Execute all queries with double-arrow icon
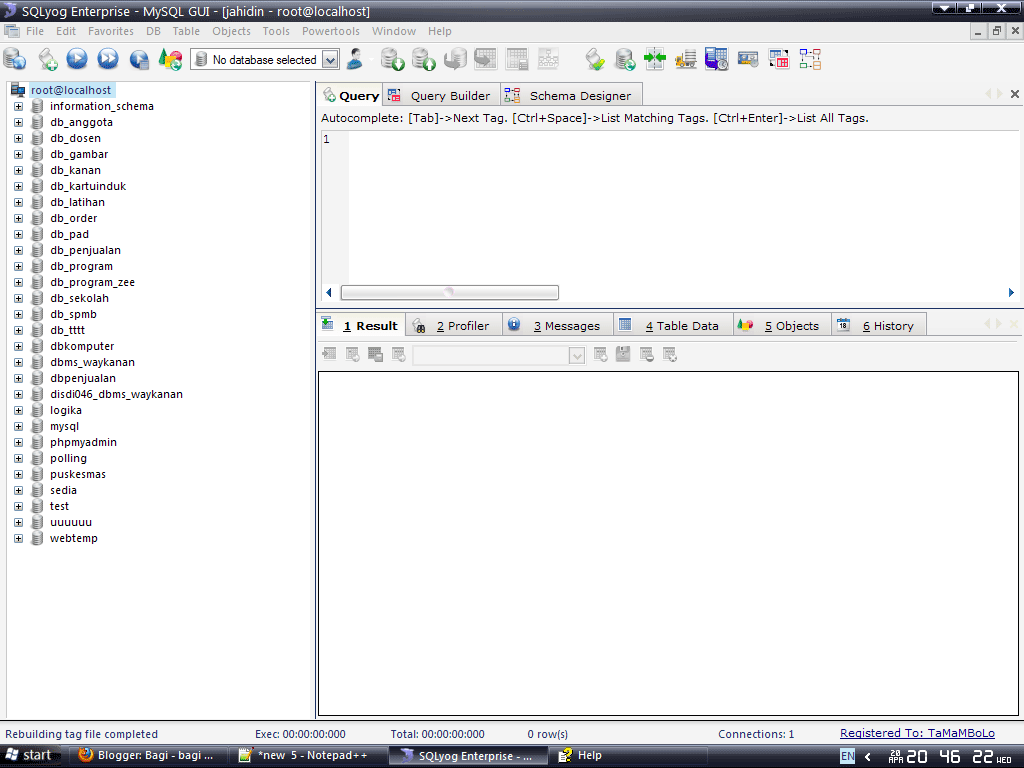Image resolution: width=1024 pixels, height=768 pixels. click(108, 59)
